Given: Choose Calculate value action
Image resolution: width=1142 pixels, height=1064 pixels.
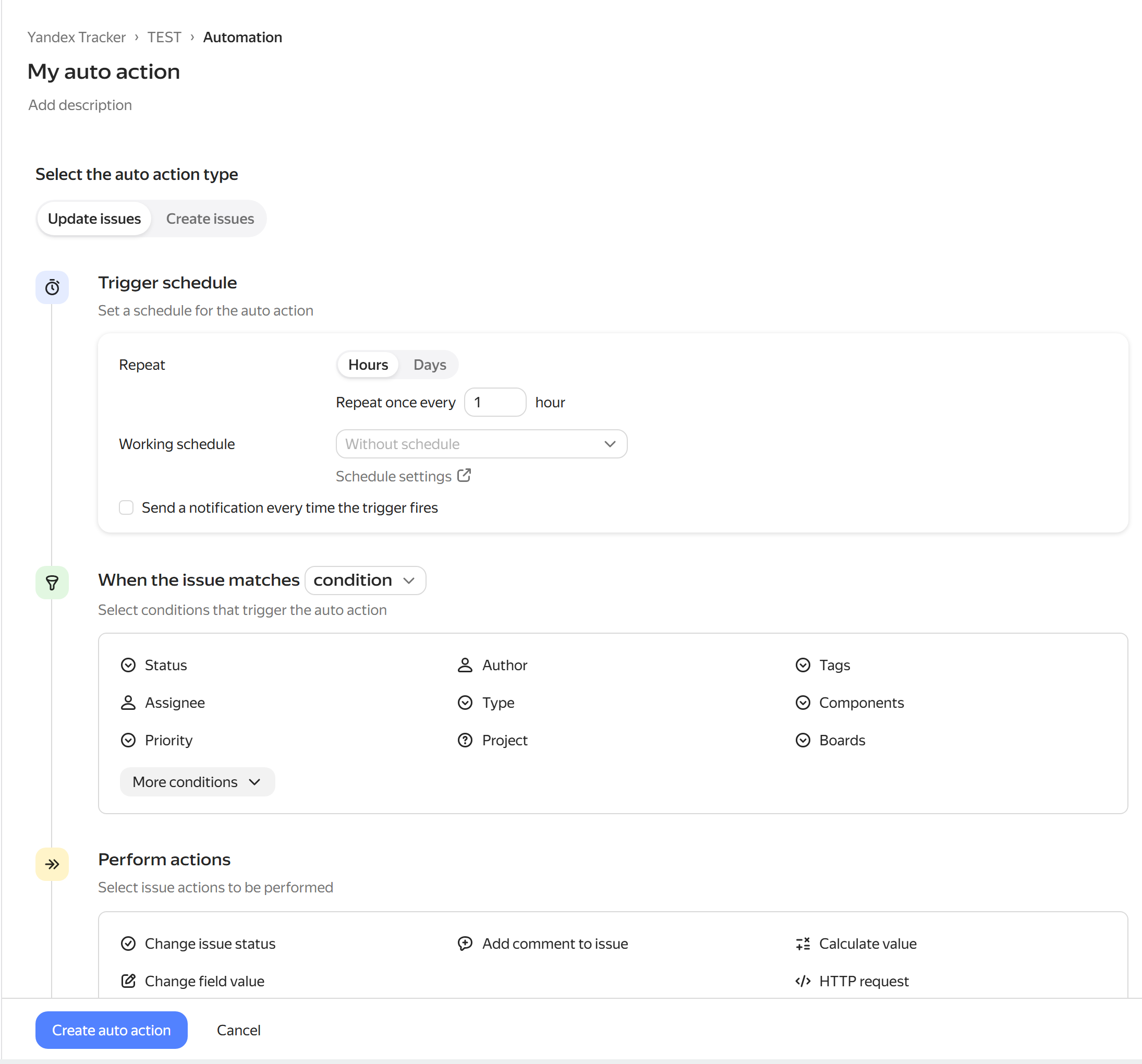Looking at the screenshot, I should 856,944.
